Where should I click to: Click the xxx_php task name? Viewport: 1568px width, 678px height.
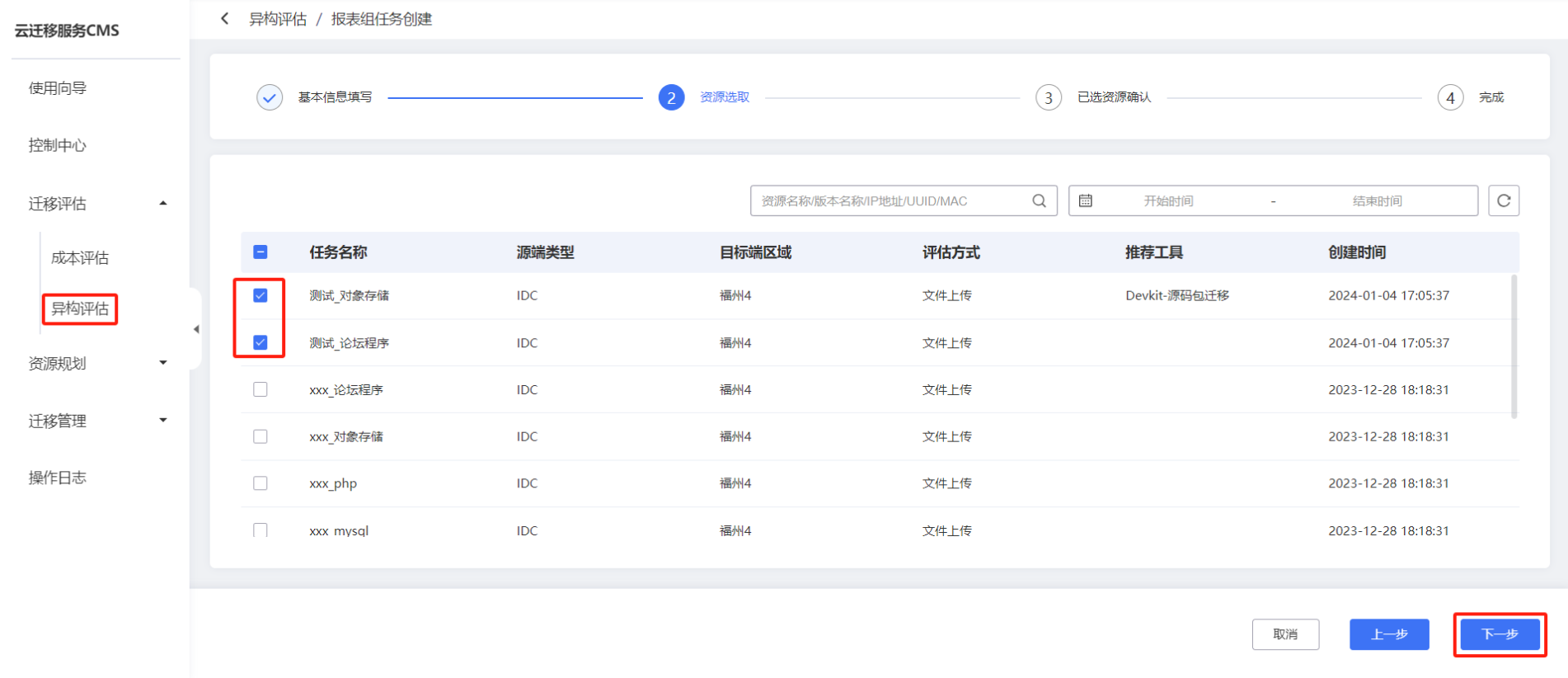pos(333,483)
